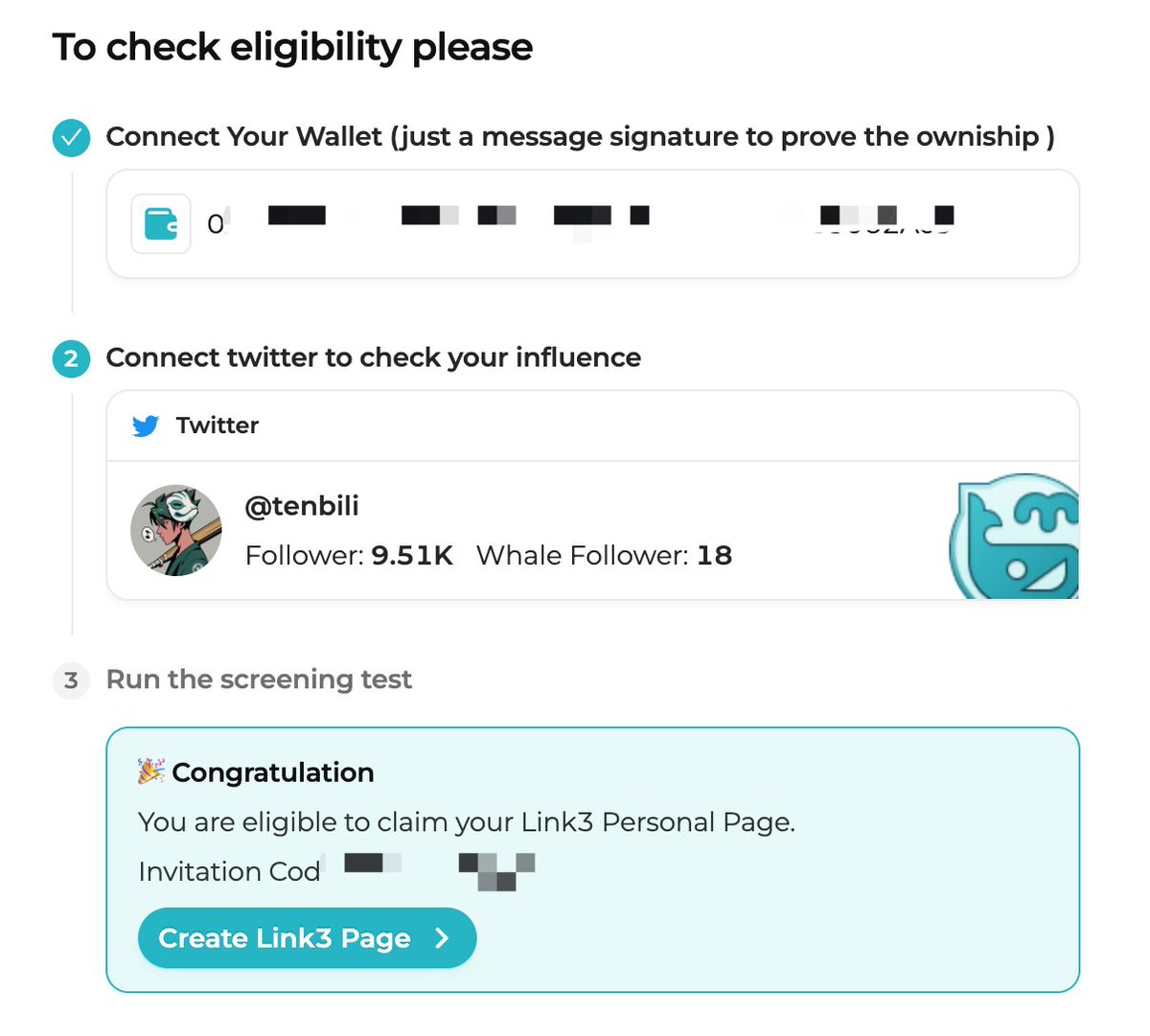The width and height of the screenshot is (1150, 1036).
Task: Open the @tenbili profile avatar
Action: [176, 530]
